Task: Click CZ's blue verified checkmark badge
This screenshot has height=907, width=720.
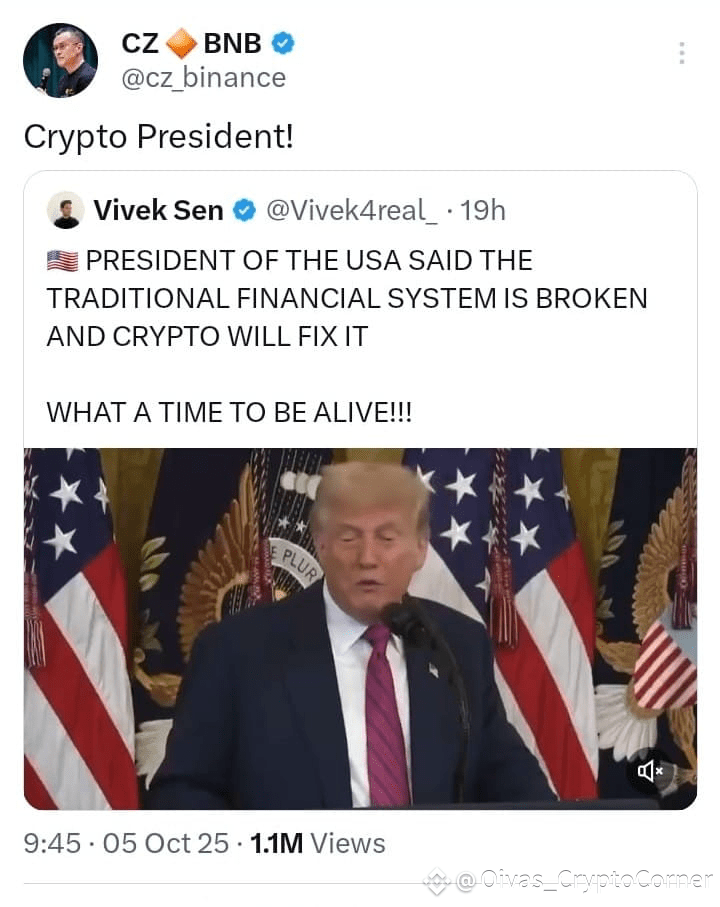Action: click(283, 43)
